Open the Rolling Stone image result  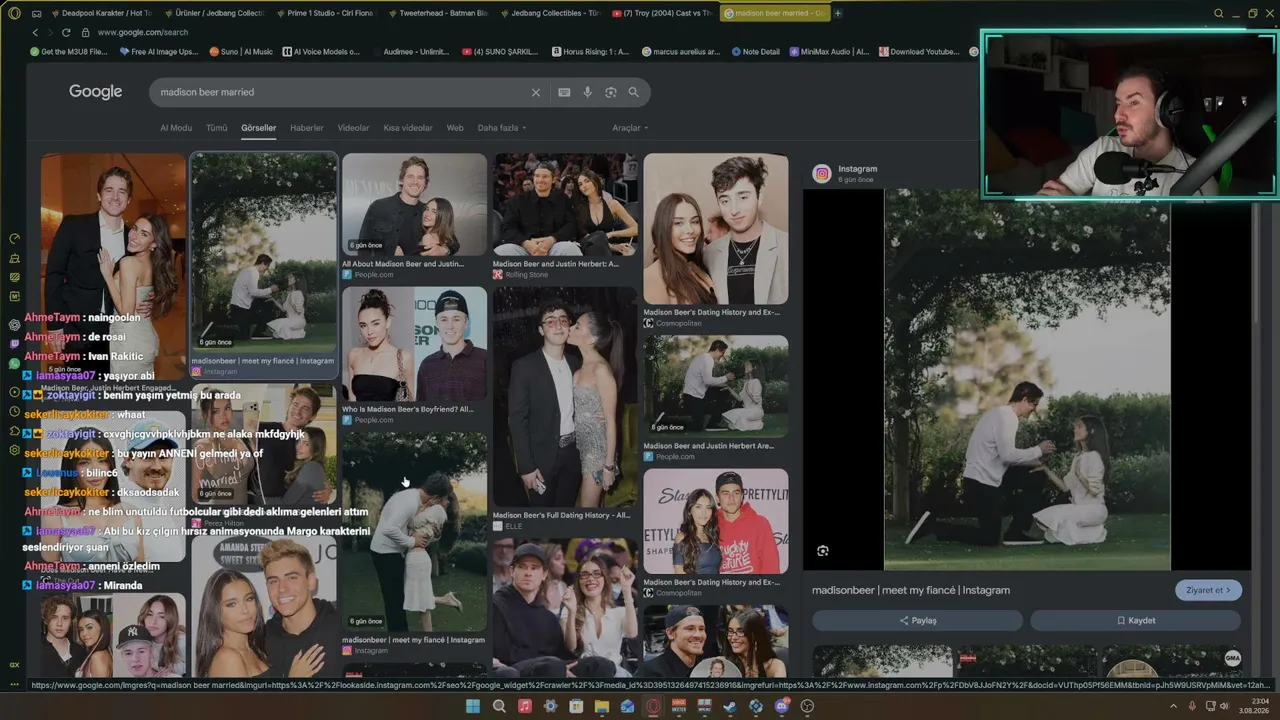point(565,216)
